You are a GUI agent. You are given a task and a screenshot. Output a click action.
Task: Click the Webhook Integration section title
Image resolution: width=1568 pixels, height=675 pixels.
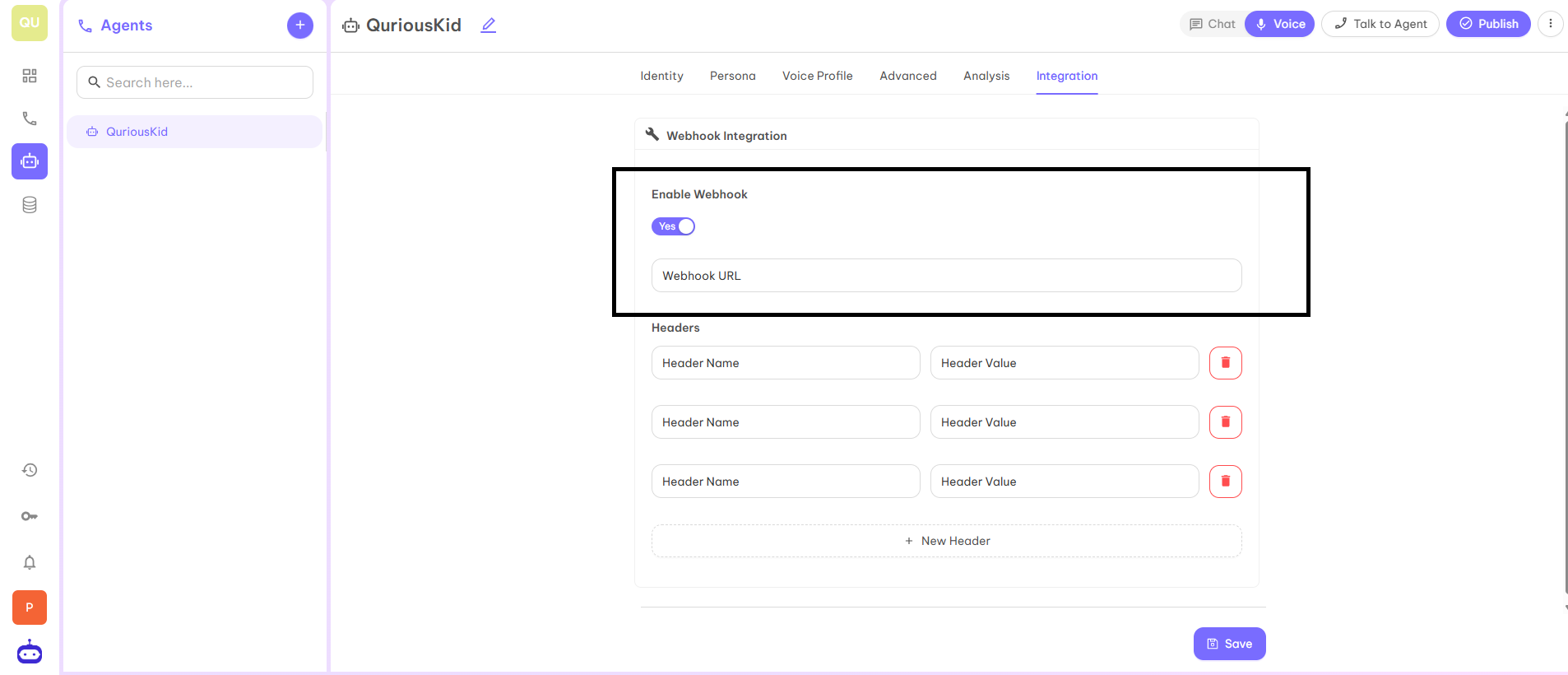726,136
